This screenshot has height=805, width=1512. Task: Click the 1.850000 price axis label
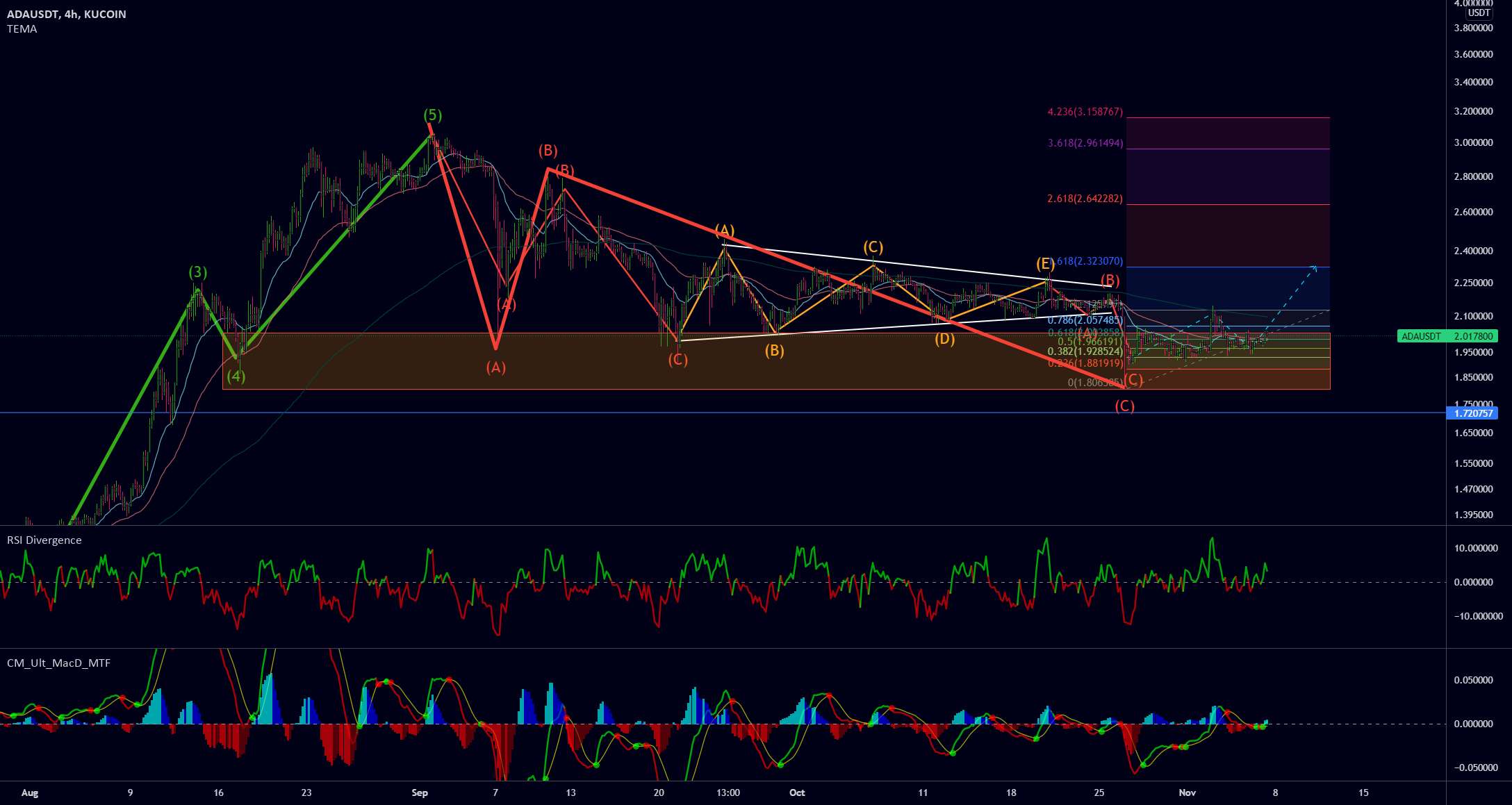click(x=1473, y=377)
